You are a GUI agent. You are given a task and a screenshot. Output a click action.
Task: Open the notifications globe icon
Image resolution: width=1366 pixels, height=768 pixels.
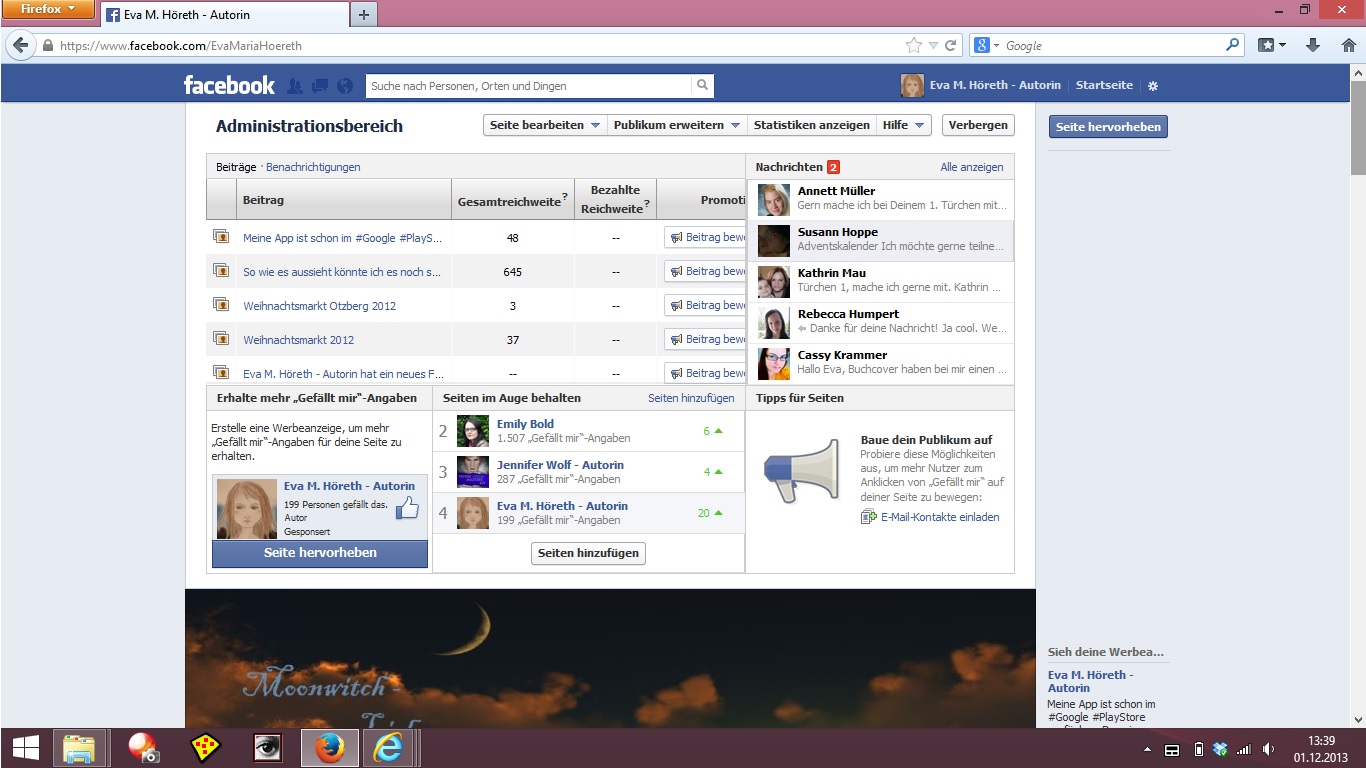tap(345, 86)
